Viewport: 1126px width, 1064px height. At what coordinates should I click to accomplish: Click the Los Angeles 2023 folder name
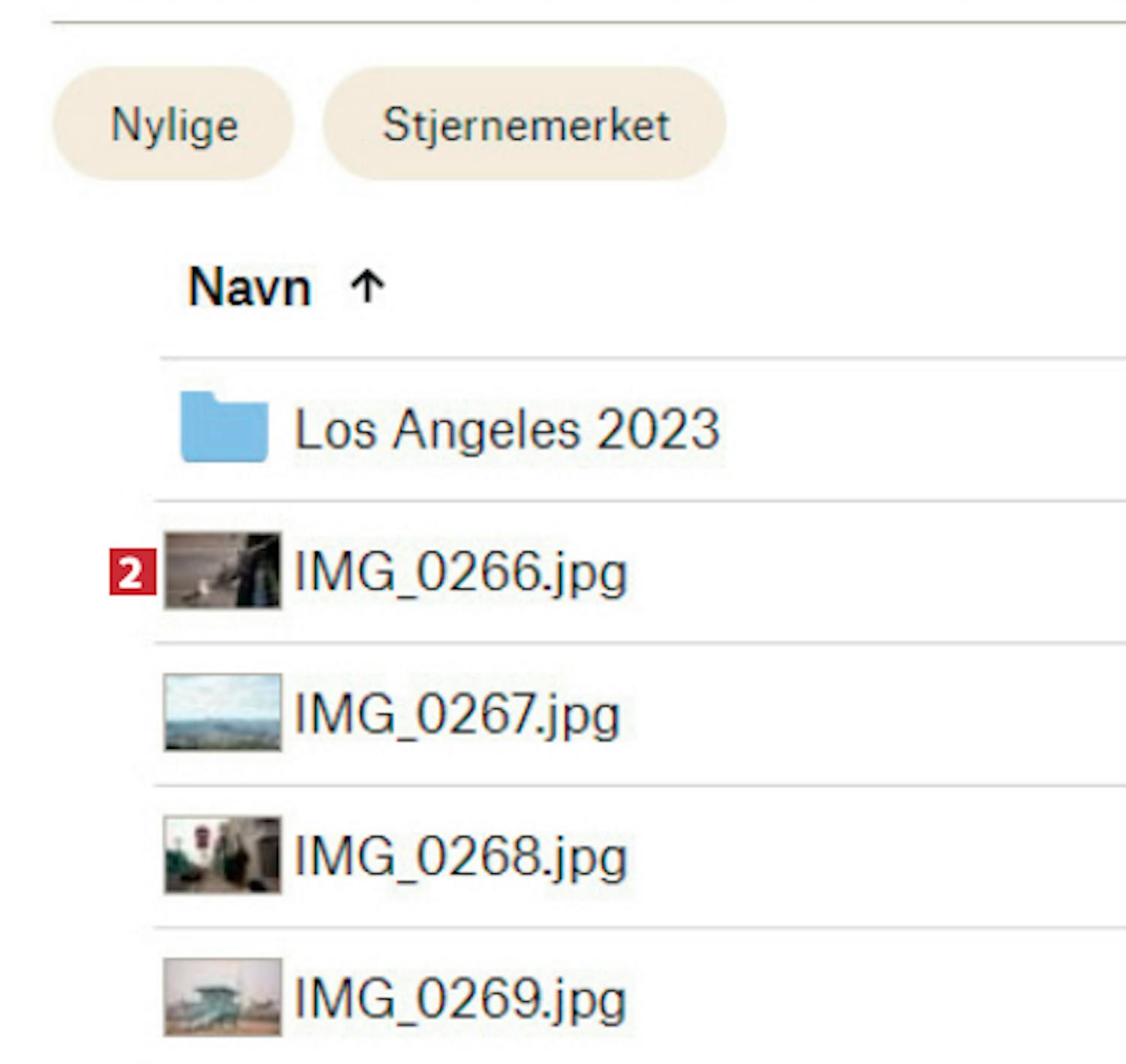click(507, 429)
